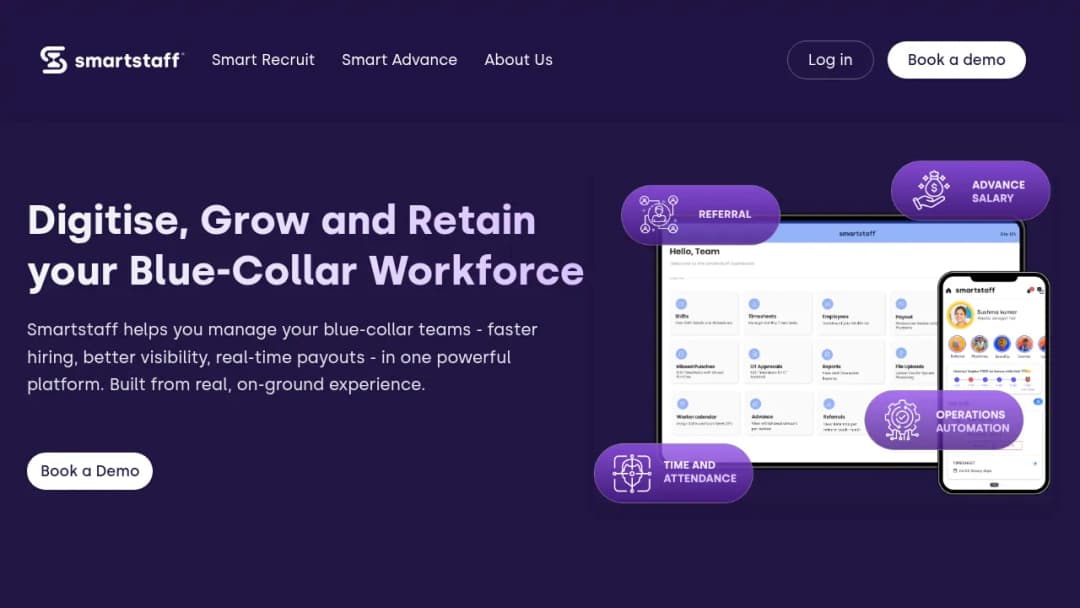Click the Worker calendar tile in dashboard
Screen dimensions: 1080x608
coord(704,413)
